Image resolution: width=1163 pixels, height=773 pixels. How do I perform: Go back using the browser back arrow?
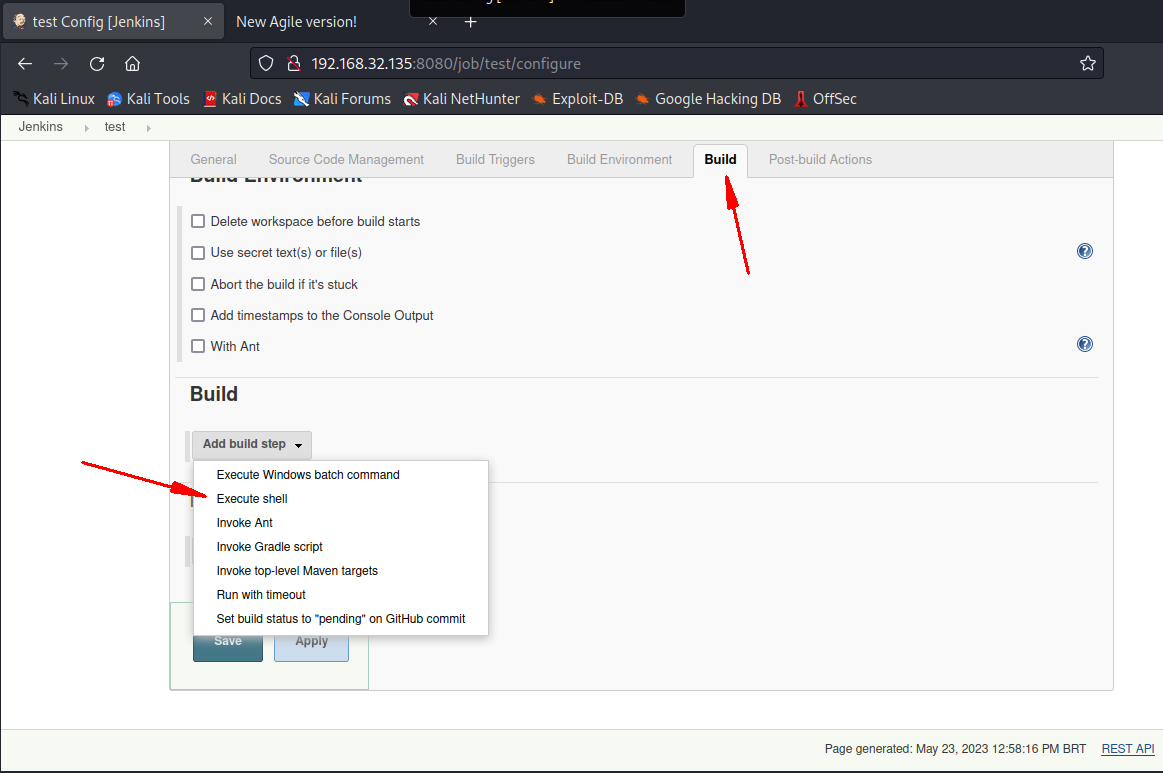(25, 64)
